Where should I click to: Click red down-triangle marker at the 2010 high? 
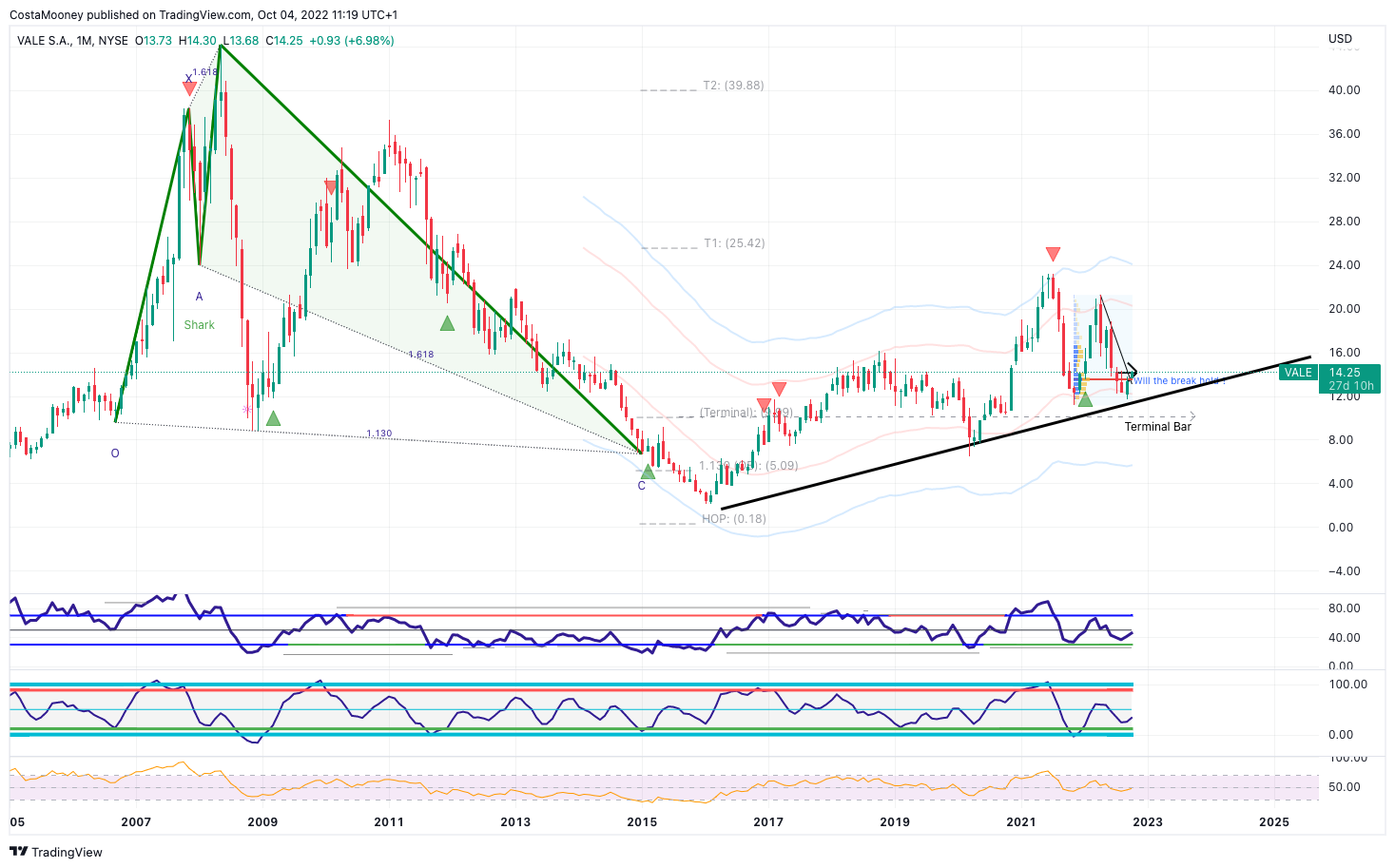click(331, 188)
